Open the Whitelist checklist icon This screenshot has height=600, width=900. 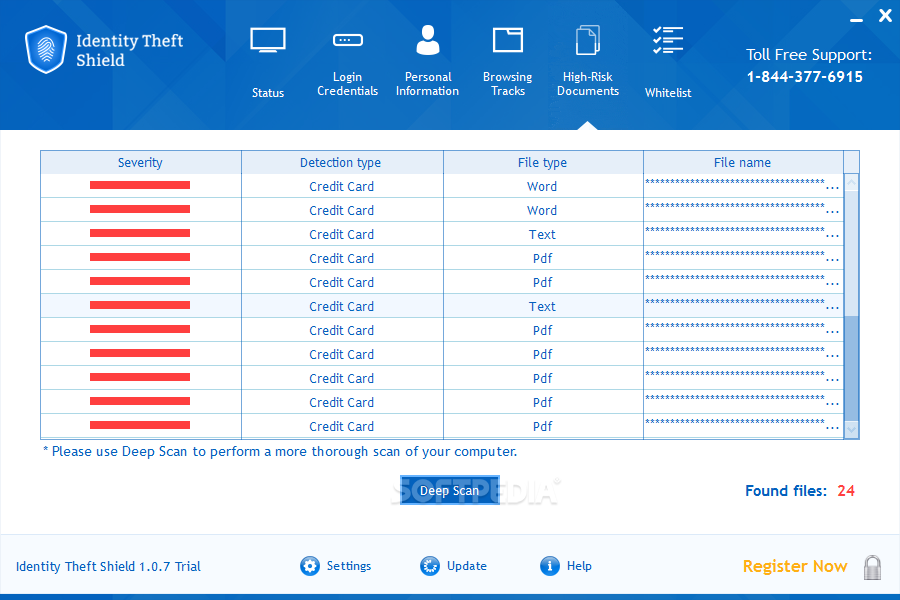coord(668,40)
